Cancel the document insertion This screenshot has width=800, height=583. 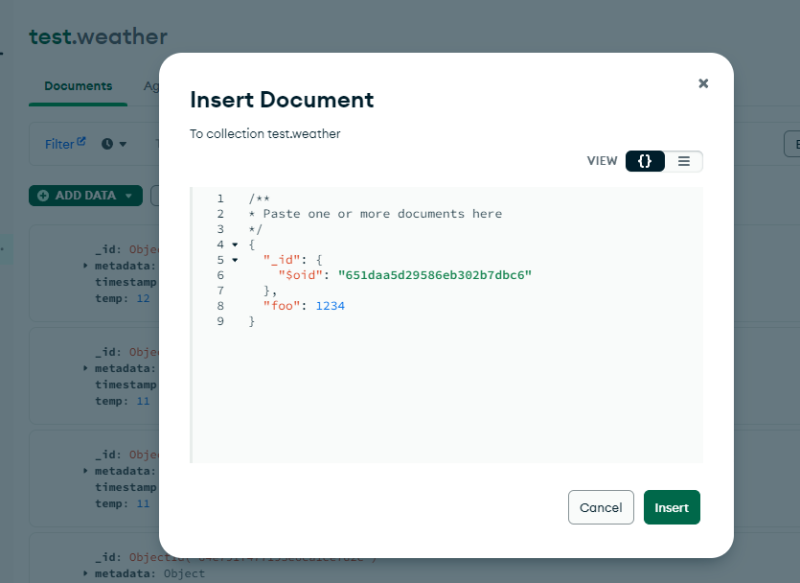click(x=601, y=507)
